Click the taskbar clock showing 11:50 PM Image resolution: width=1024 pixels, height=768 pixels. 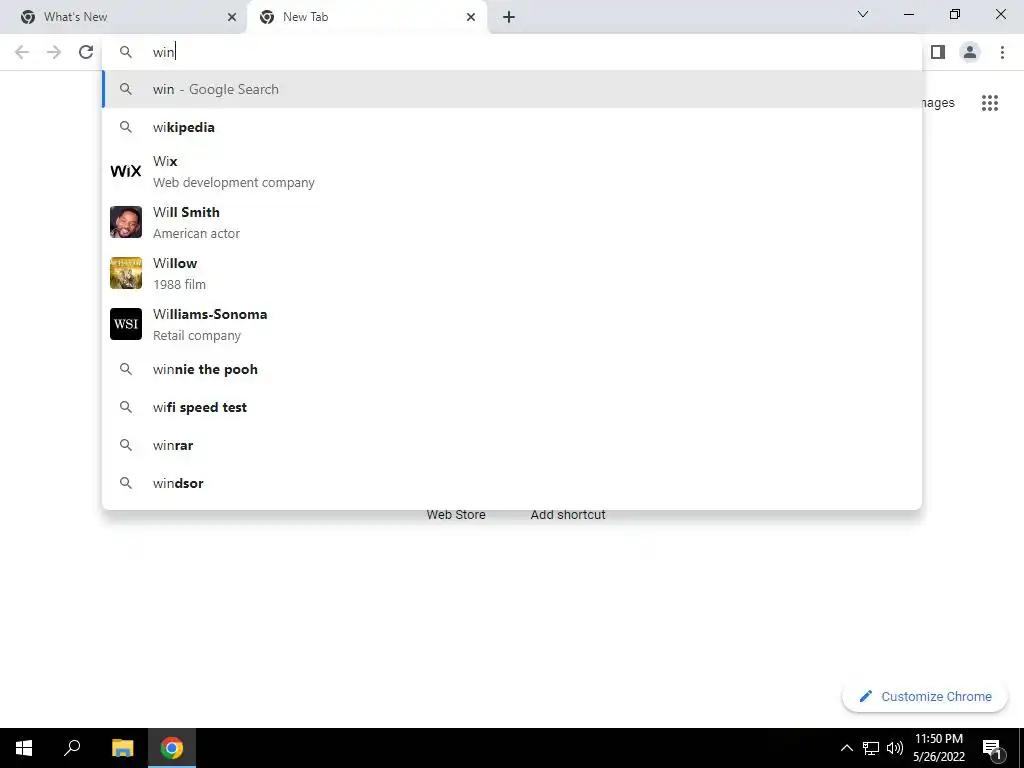pos(938,748)
